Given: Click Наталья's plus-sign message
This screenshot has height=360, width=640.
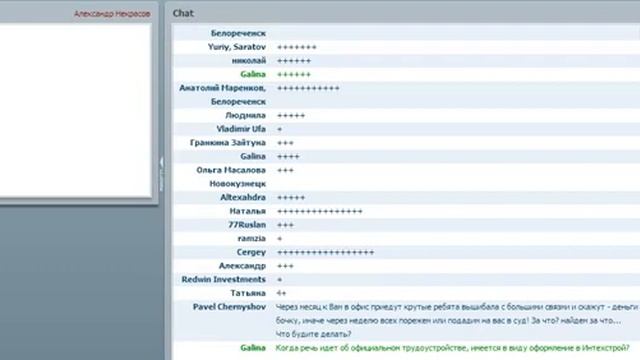Looking at the screenshot, I should pyautogui.click(x=320, y=211).
